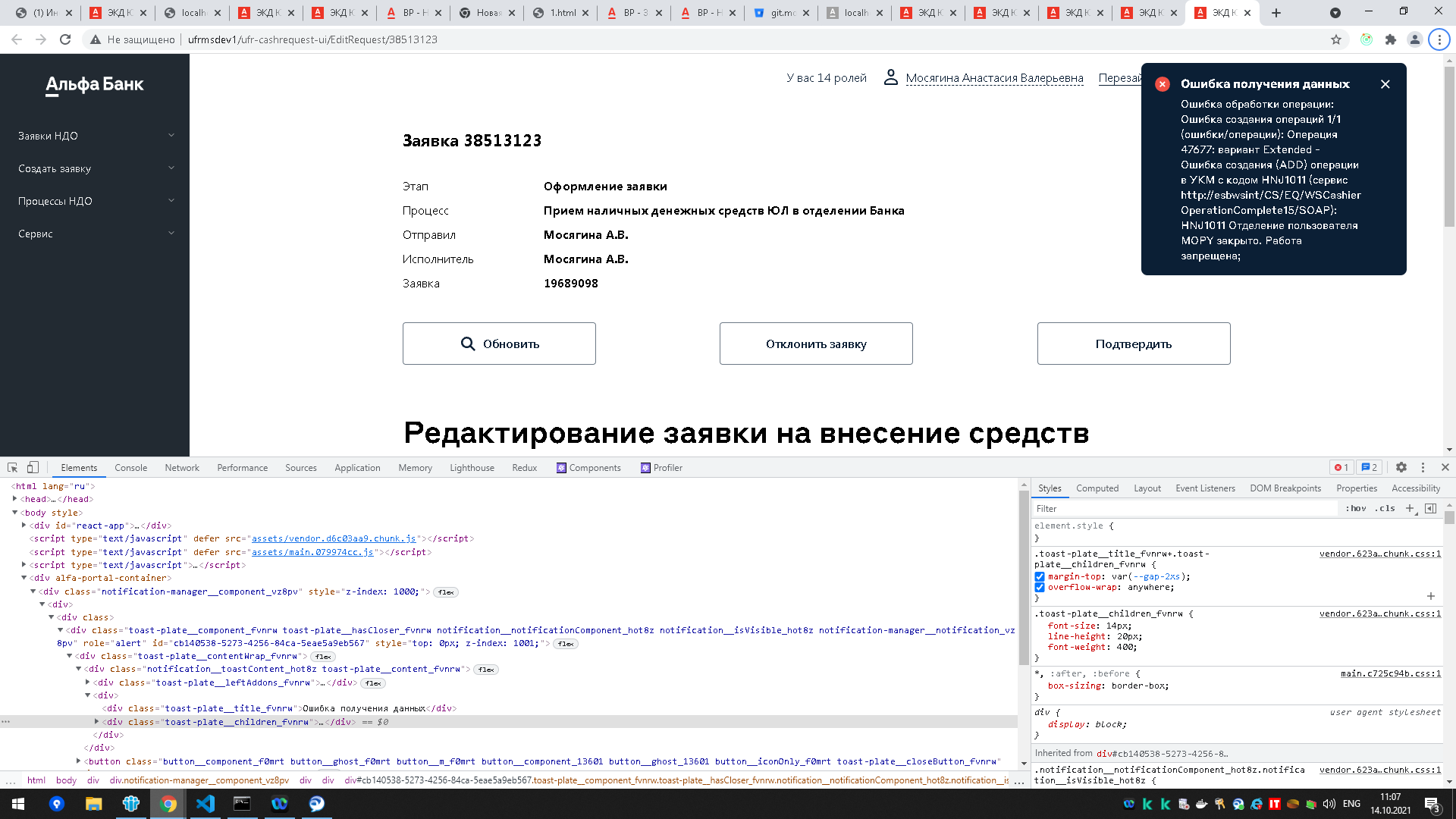Click the error counter showing one error
Viewport: 1456px width, 819px height.
pos(1341,467)
